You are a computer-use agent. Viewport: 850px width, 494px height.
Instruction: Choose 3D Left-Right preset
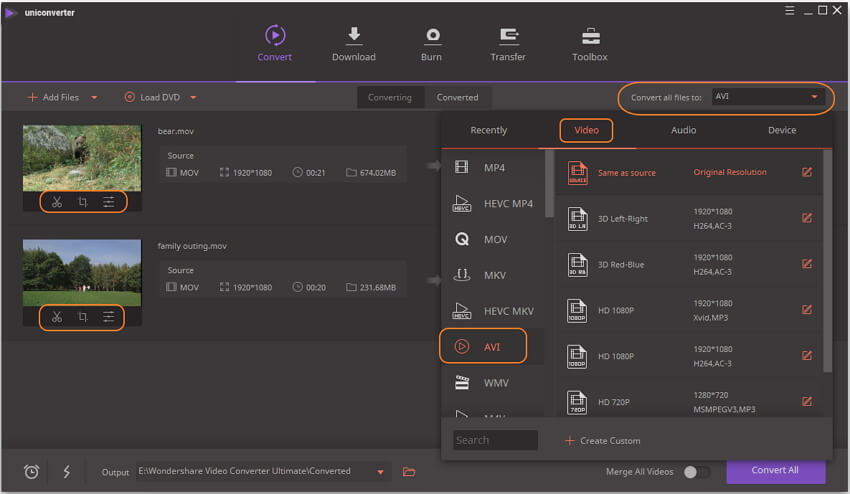click(x=688, y=219)
